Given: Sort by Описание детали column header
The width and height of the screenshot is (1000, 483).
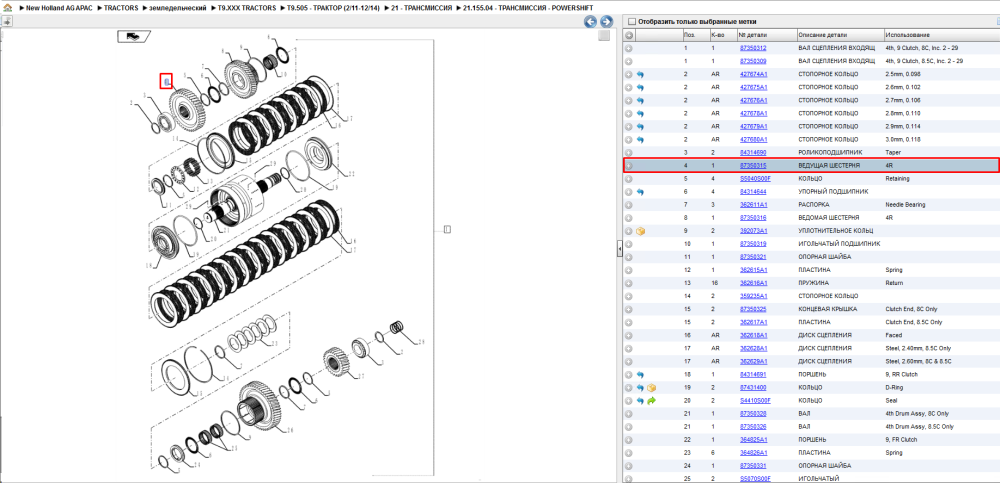Looking at the screenshot, I should (840, 35).
